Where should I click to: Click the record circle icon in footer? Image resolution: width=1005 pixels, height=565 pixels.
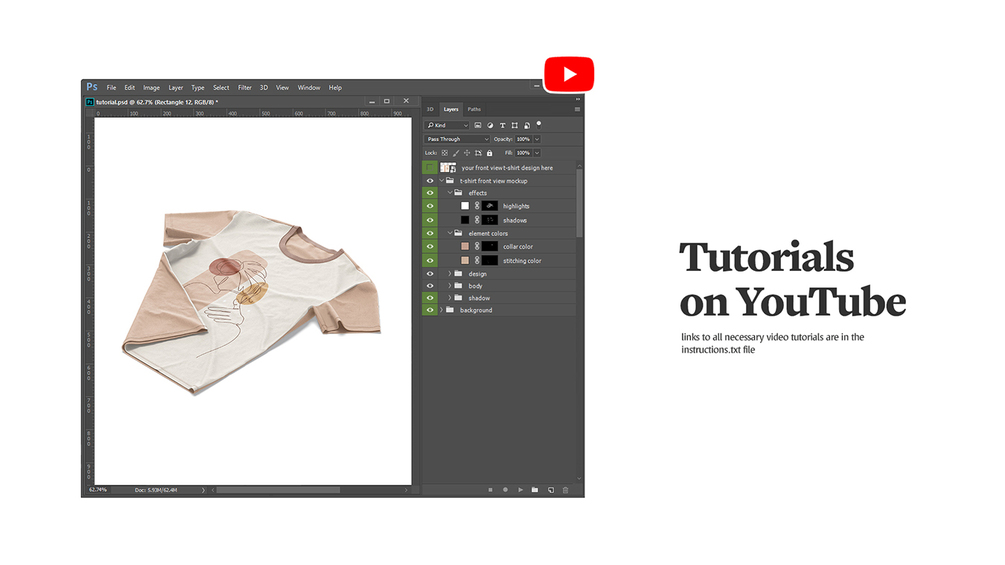pos(505,490)
